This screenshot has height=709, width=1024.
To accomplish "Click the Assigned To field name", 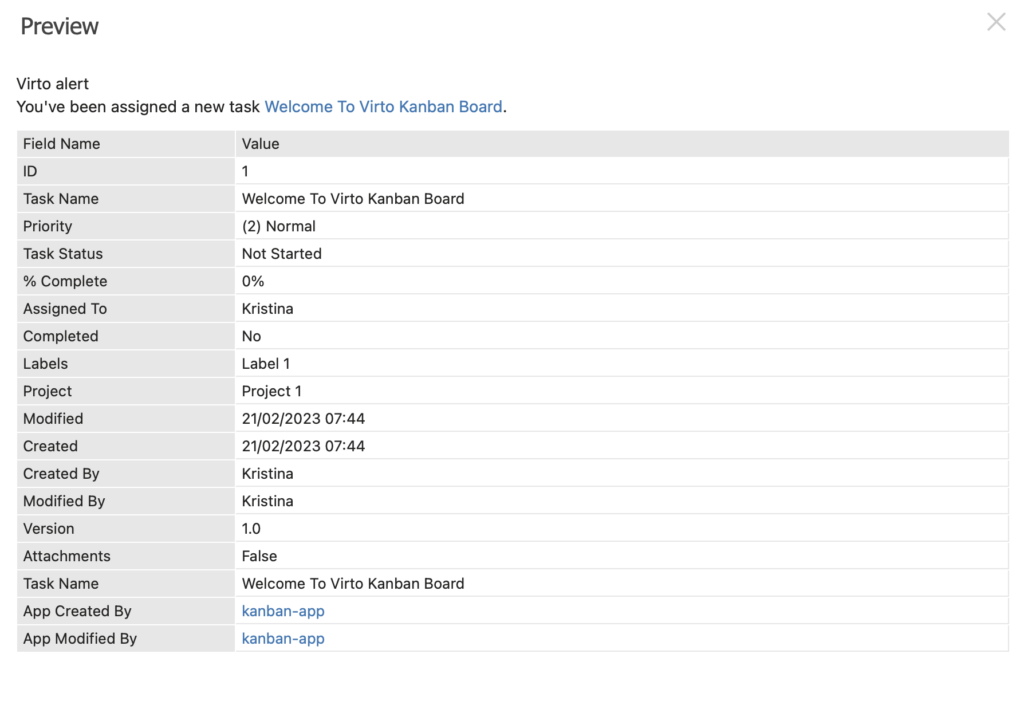I will point(65,308).
